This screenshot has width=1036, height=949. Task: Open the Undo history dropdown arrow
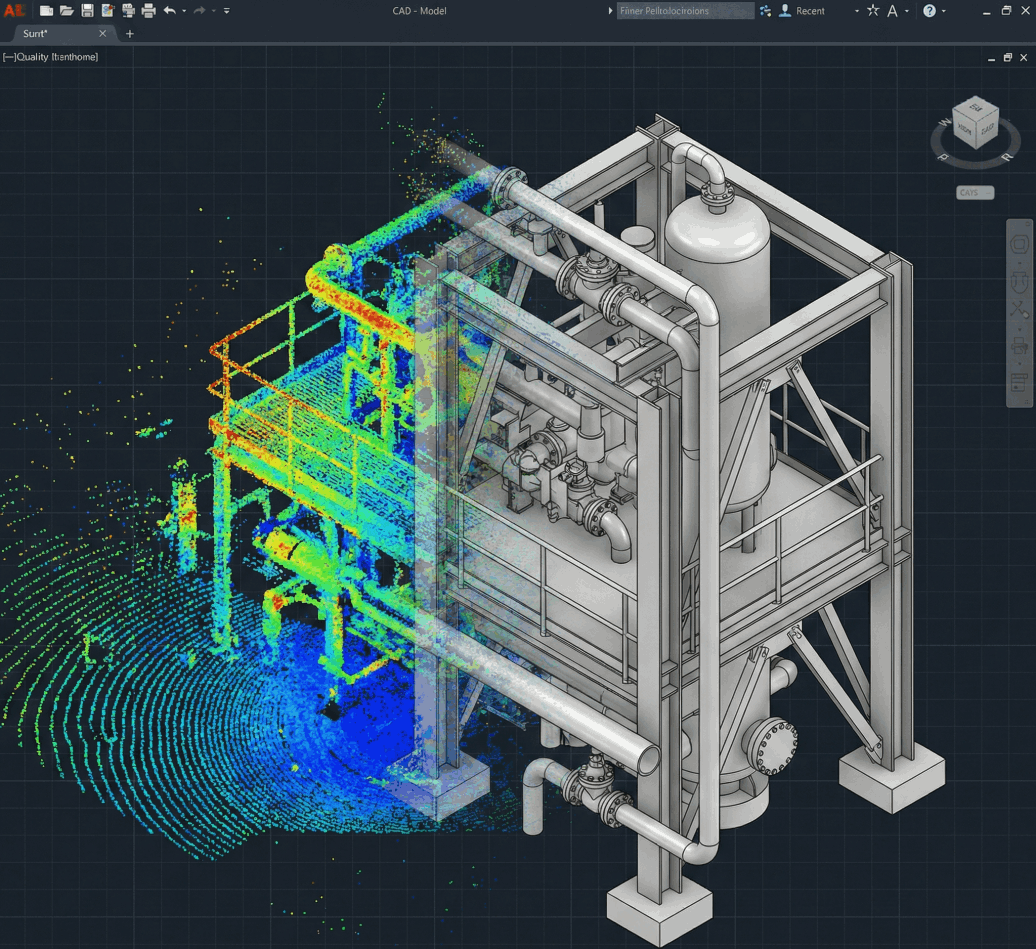(183, 11)
